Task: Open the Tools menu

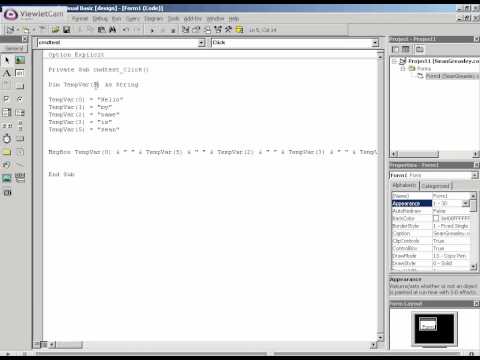Action: click(173, 19)
